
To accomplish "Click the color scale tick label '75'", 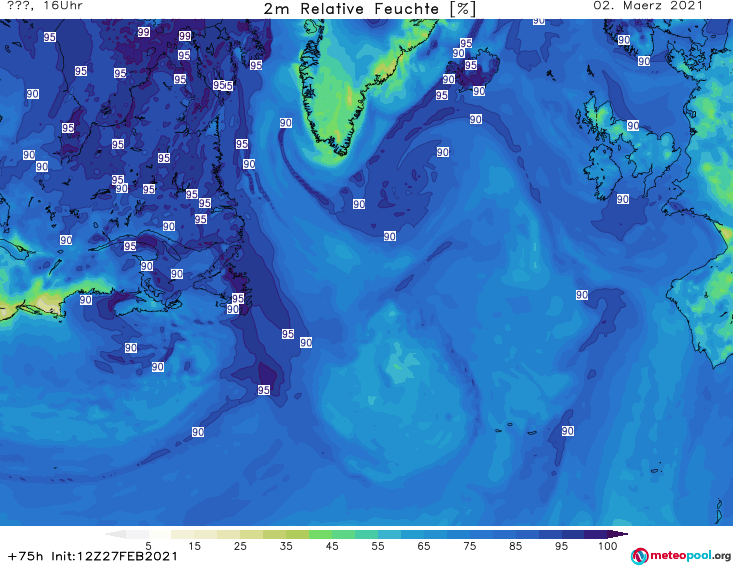I will point(469,546).
